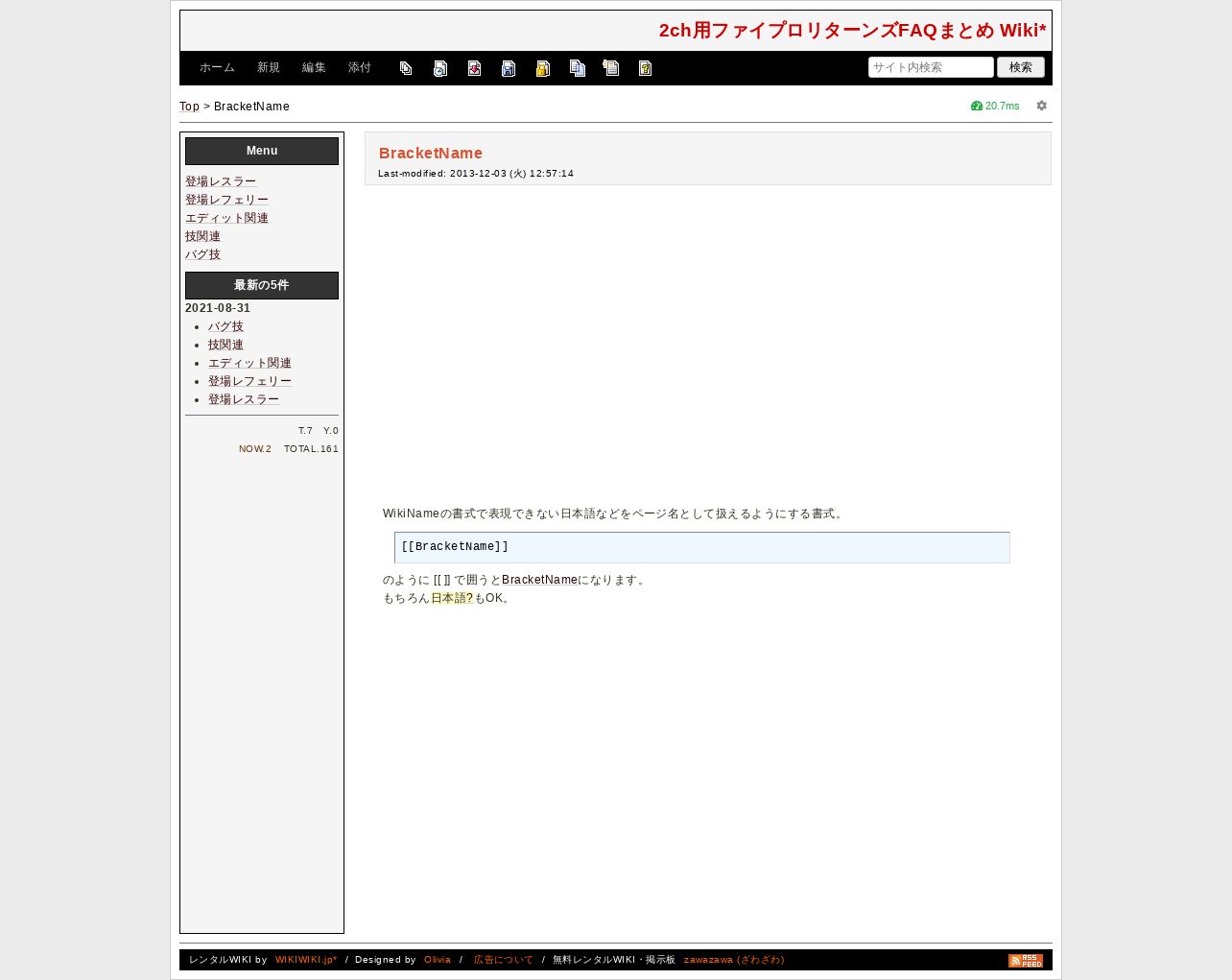Open エディット関連 in the 最新の5件 list
This screenshot has height=980, width=1232.
pos(249,363)
